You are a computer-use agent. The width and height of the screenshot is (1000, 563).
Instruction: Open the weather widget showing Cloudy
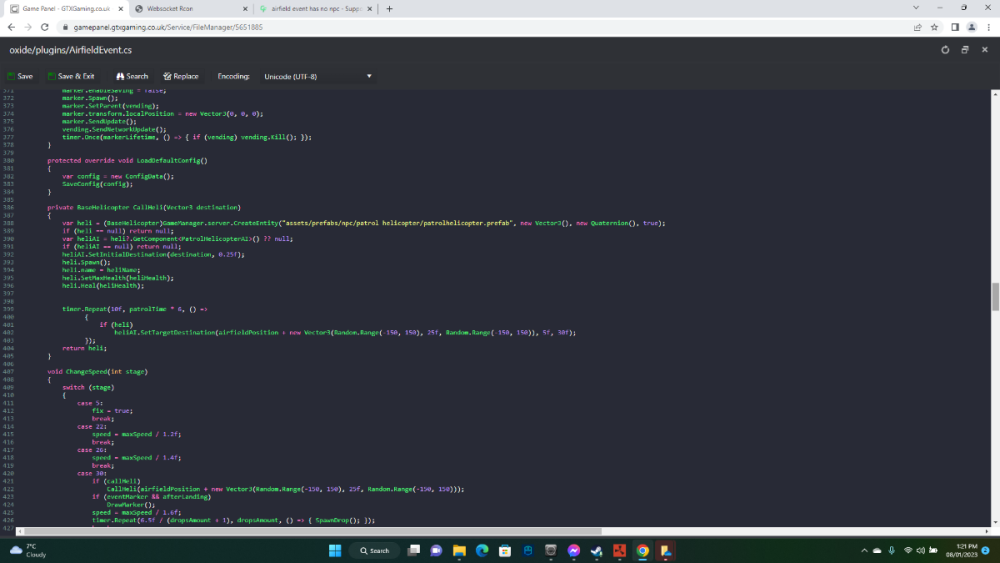tap(28, 550)
